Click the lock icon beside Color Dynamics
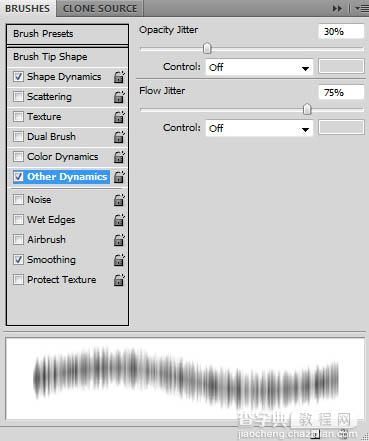 point(119,157)
